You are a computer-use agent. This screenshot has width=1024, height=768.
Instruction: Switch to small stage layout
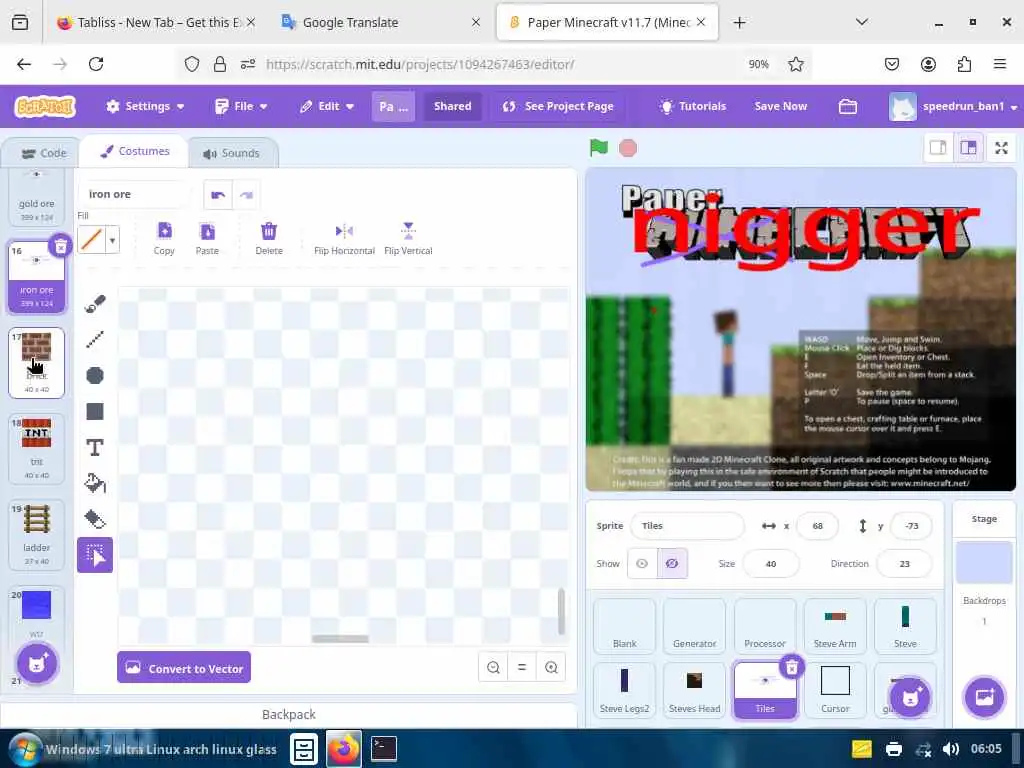[x=938, y=148]
